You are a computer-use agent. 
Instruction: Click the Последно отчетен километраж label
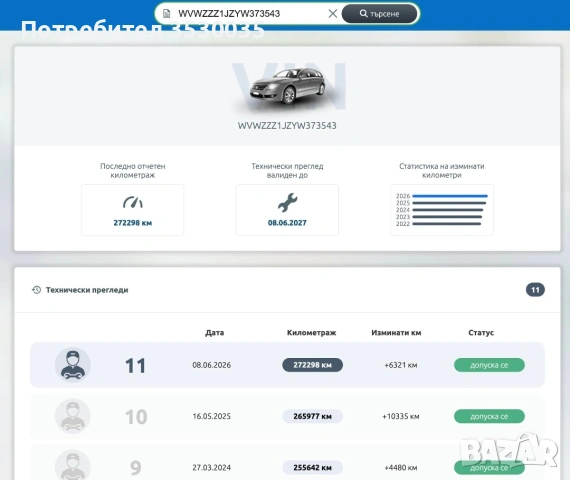(133, 171)
